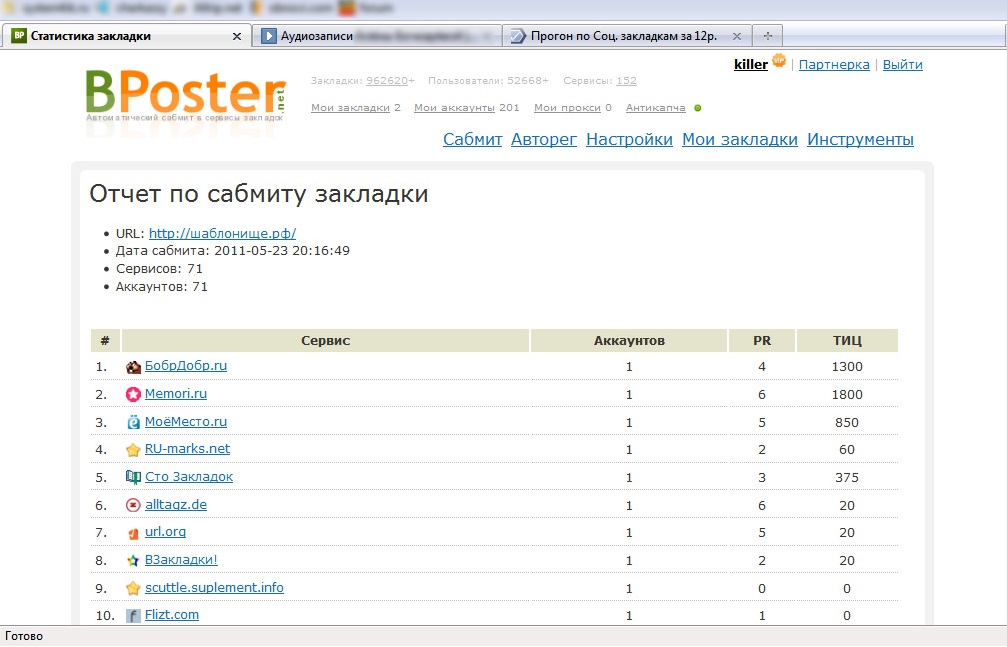Viewport: 1007px width, 647px height.
Task: Open the БобрДобр.ru service link
Action: pos(186,366)
